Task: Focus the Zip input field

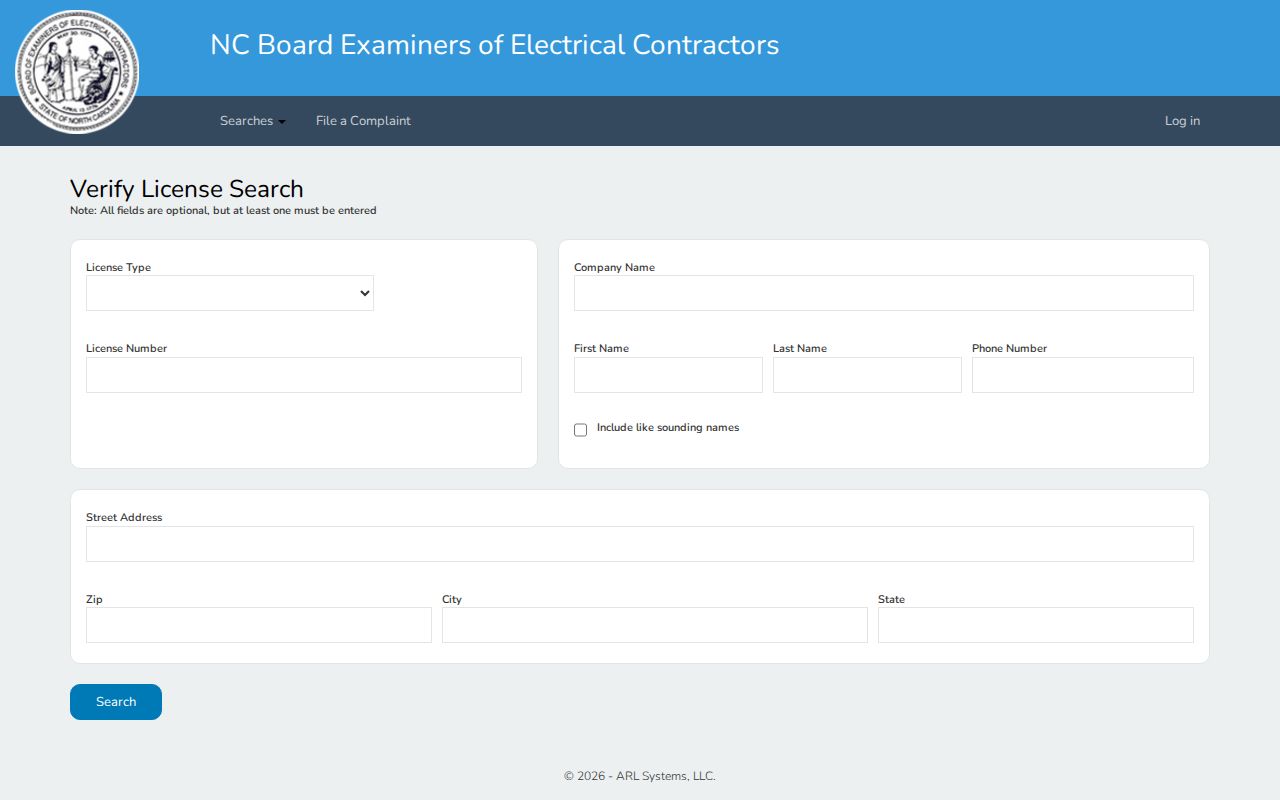Action: pyautogui.click(x=259, y=625)
